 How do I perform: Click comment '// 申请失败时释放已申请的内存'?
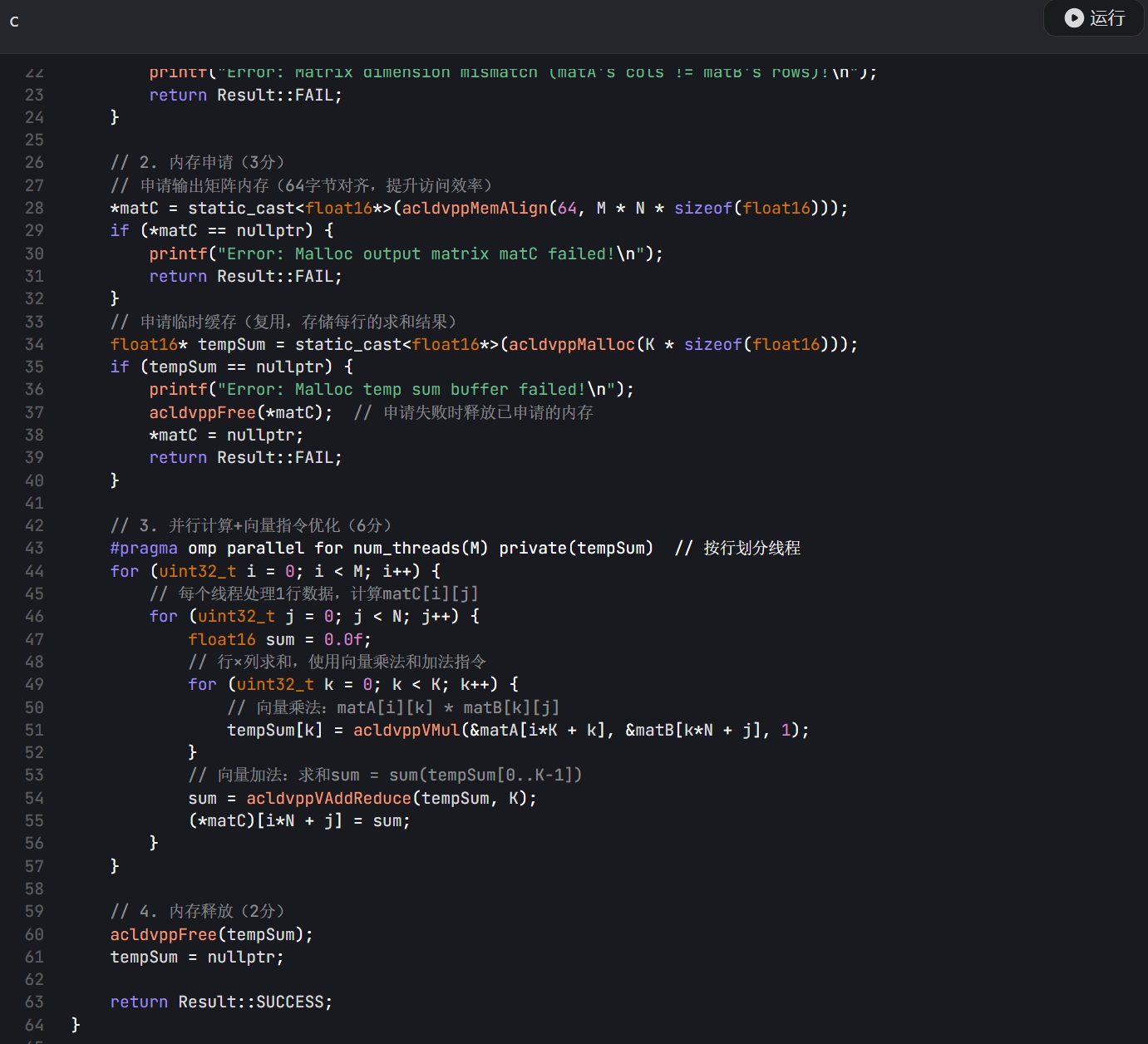coord(474,412)
